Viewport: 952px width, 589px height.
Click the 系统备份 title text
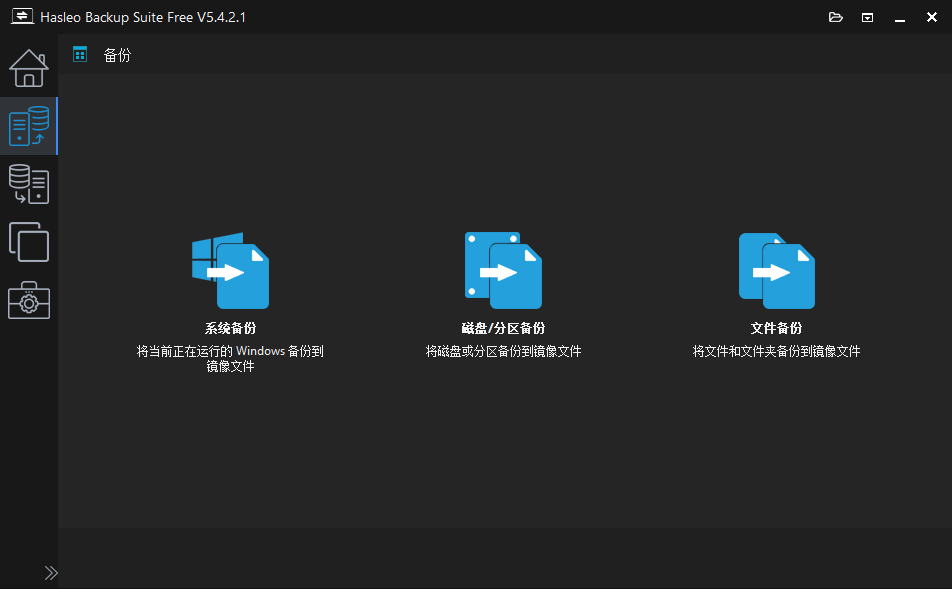(231, 328)
